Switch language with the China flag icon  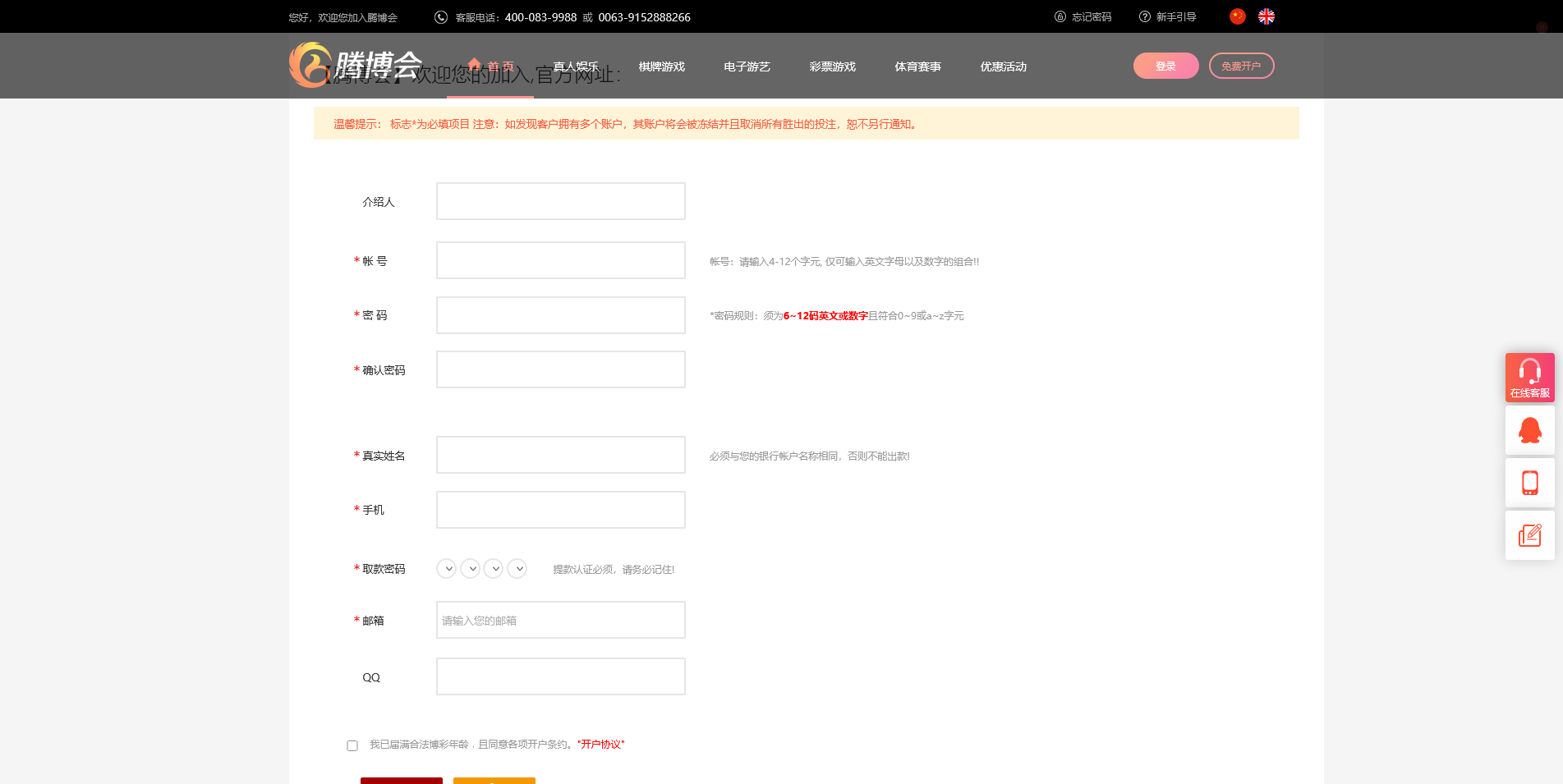click(x=1238, y=16)
